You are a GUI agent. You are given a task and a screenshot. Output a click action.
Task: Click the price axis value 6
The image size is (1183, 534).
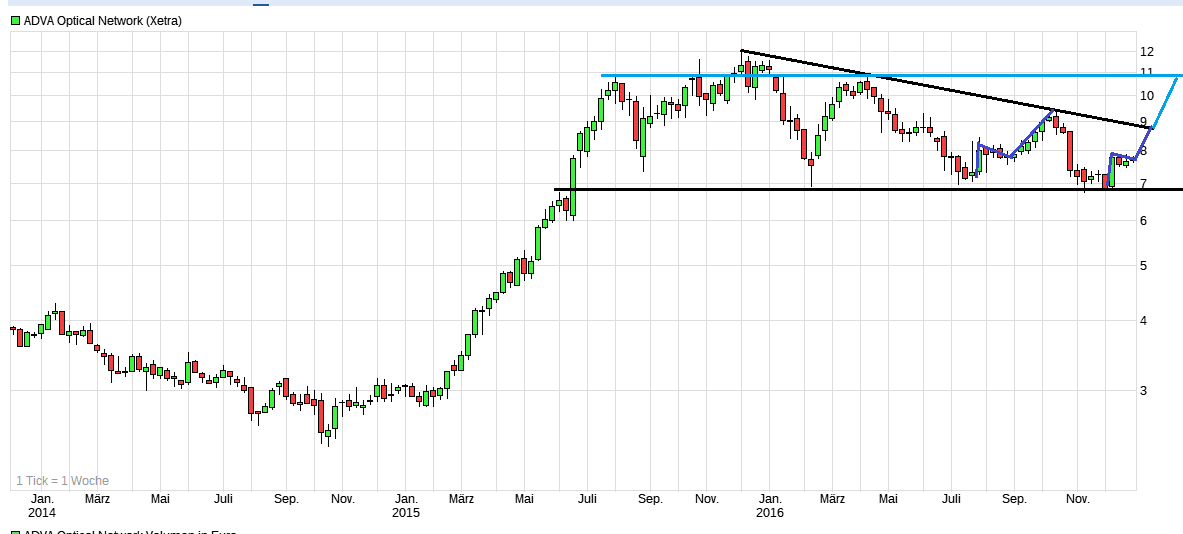(1144, 220)
